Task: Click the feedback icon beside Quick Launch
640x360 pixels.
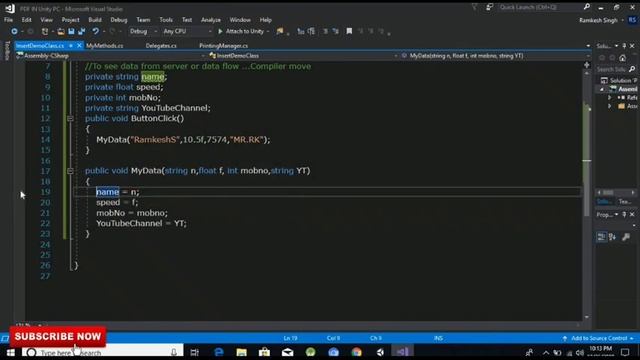Action: (x=489, y=7)
